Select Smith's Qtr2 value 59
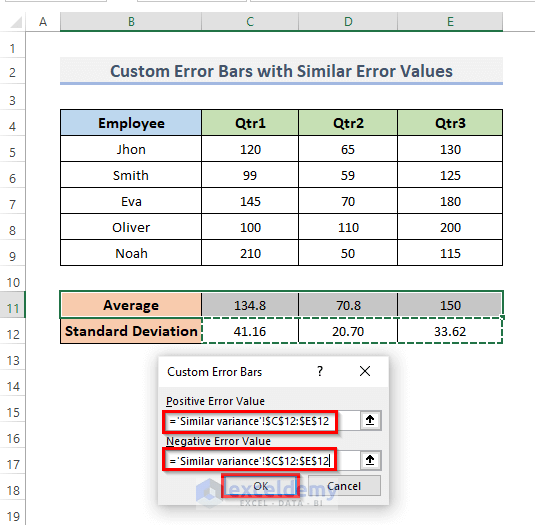Viewport: 535px width, 525px height. point(348,175)
